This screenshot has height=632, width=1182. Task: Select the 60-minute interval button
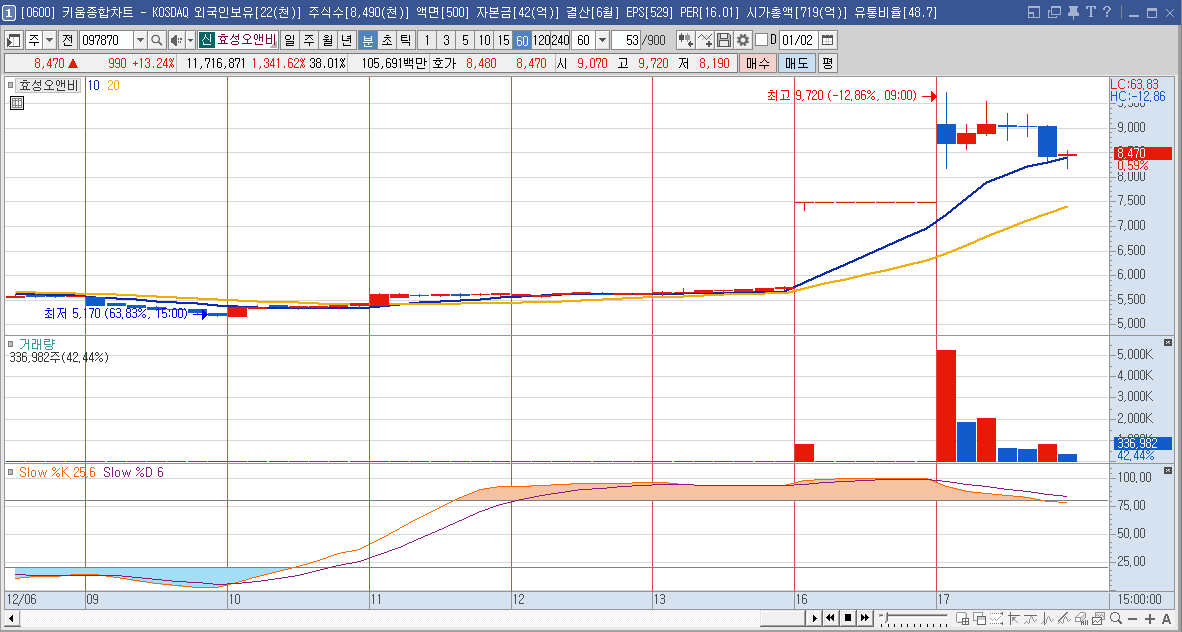point(522,40)
